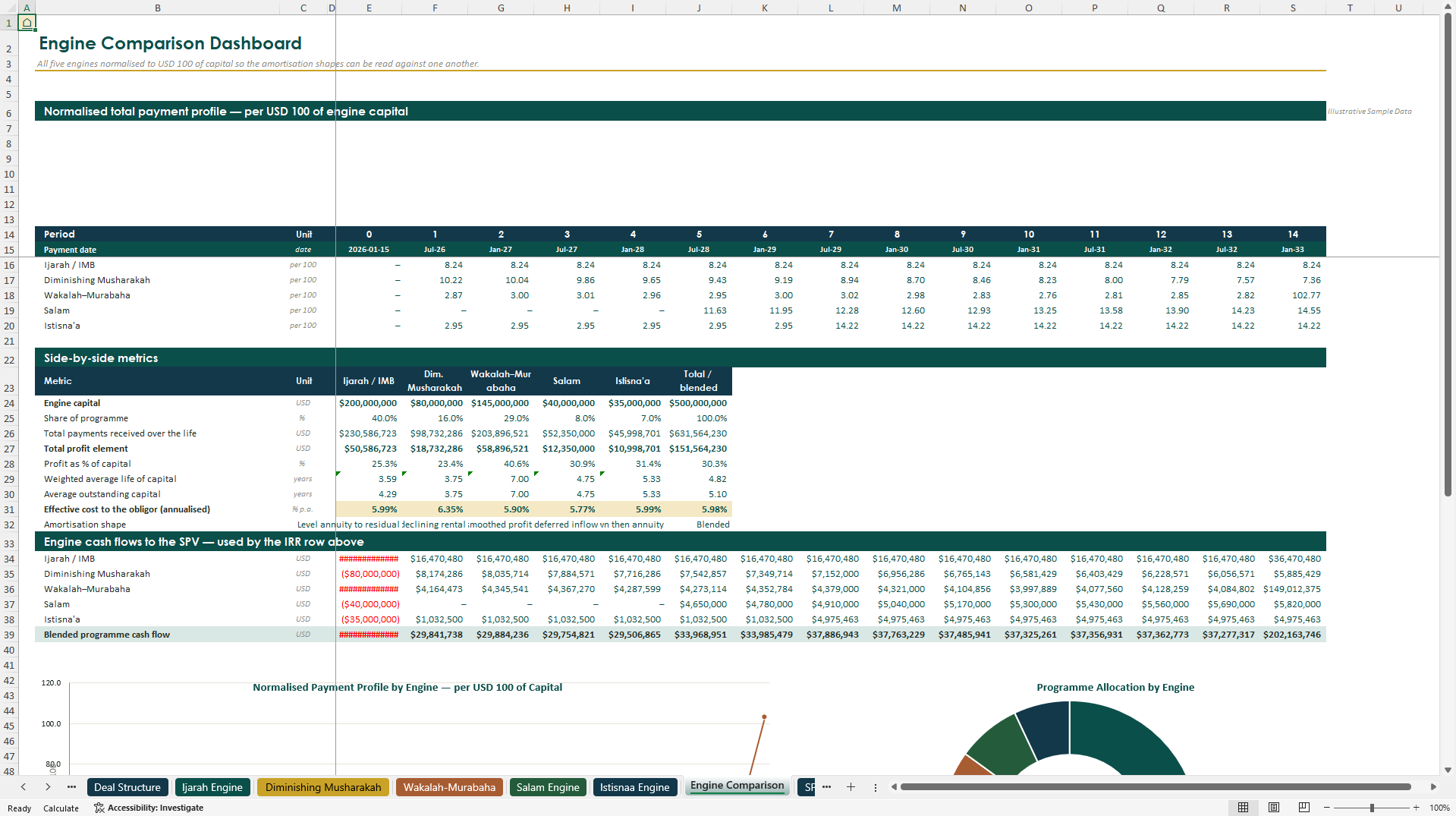Select column S header
1456x816 pixels.
coord(1293,8)
